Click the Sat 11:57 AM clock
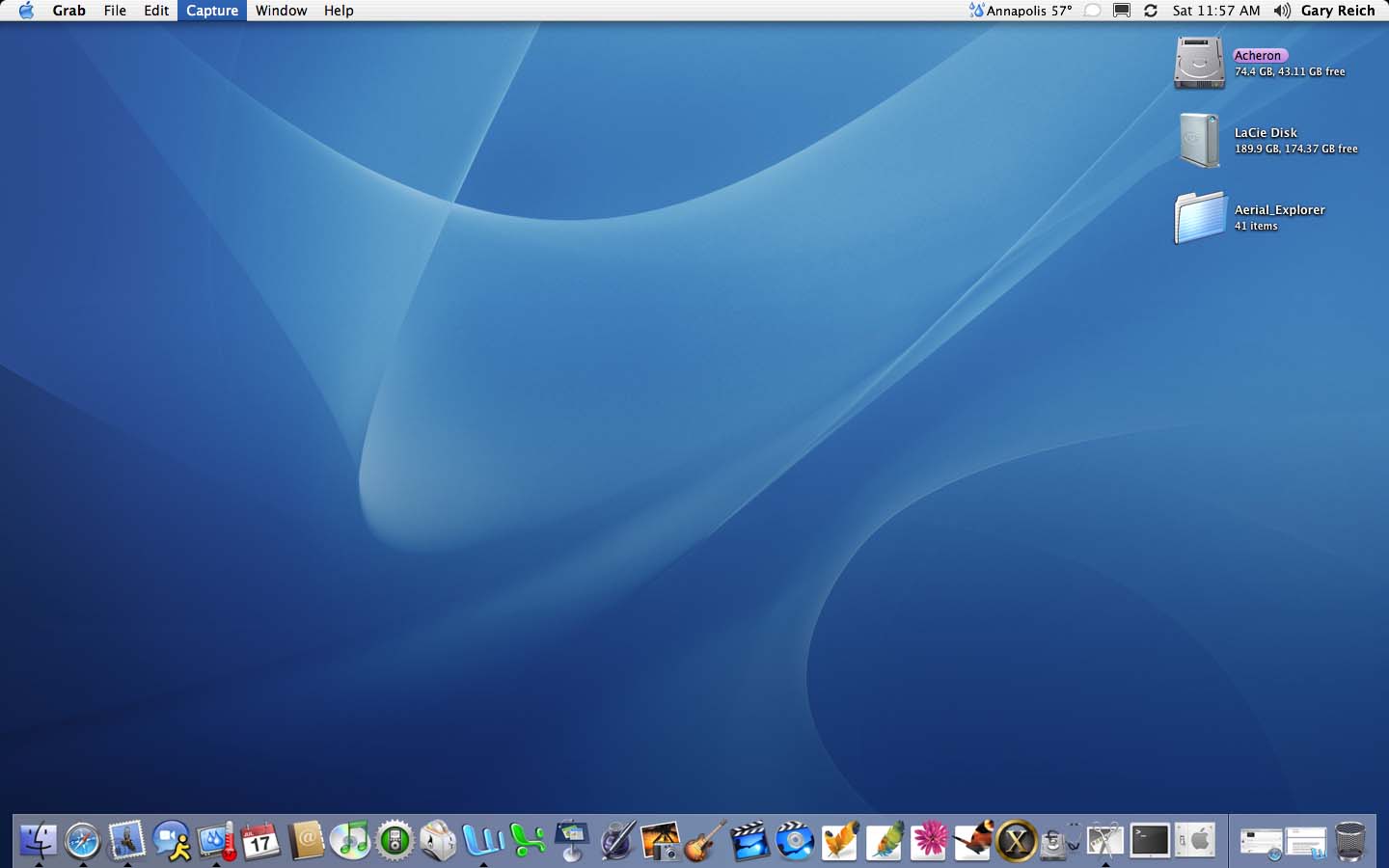 pyautogui.click(x=1215, y=11)
